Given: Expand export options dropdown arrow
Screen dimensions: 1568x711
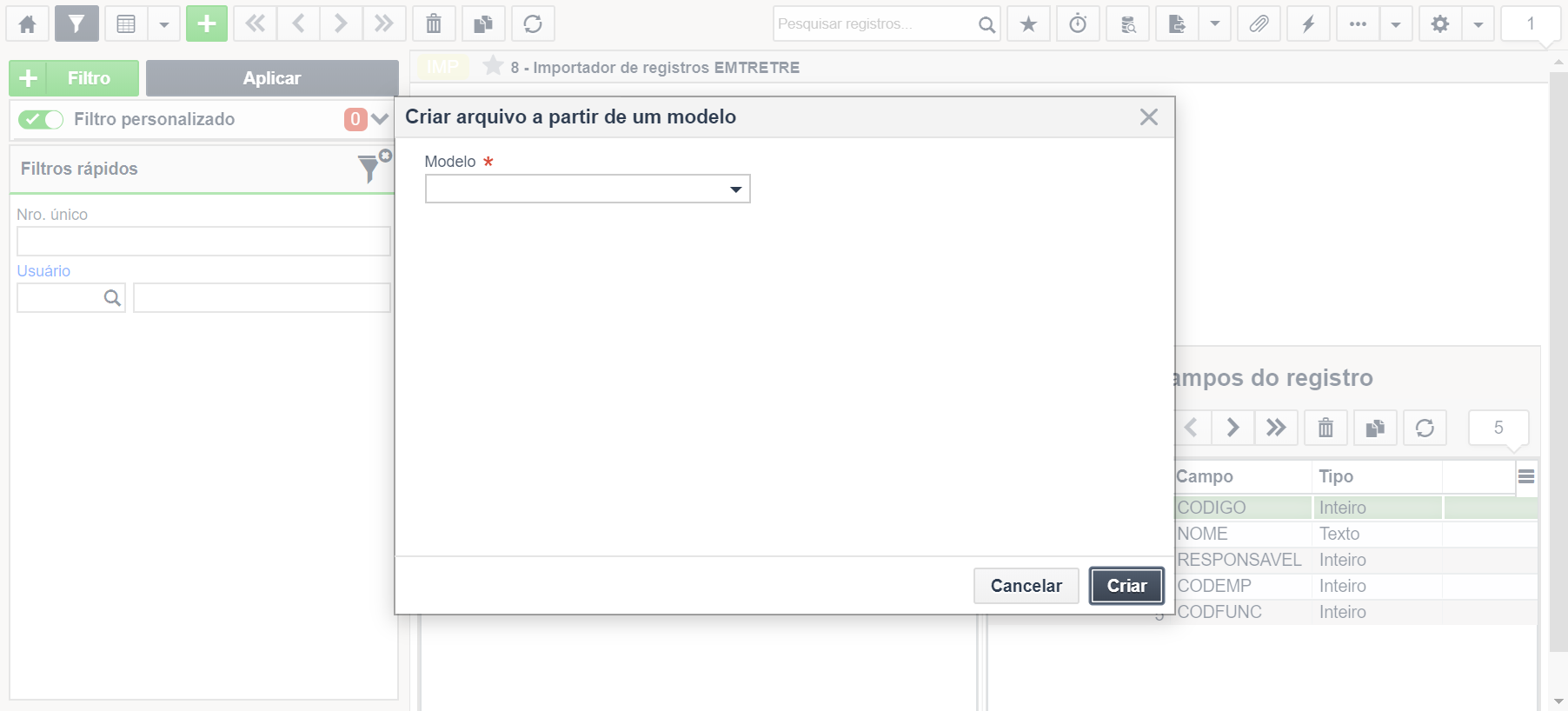Looking at the screenshot, I should (x=1215, y=24).
